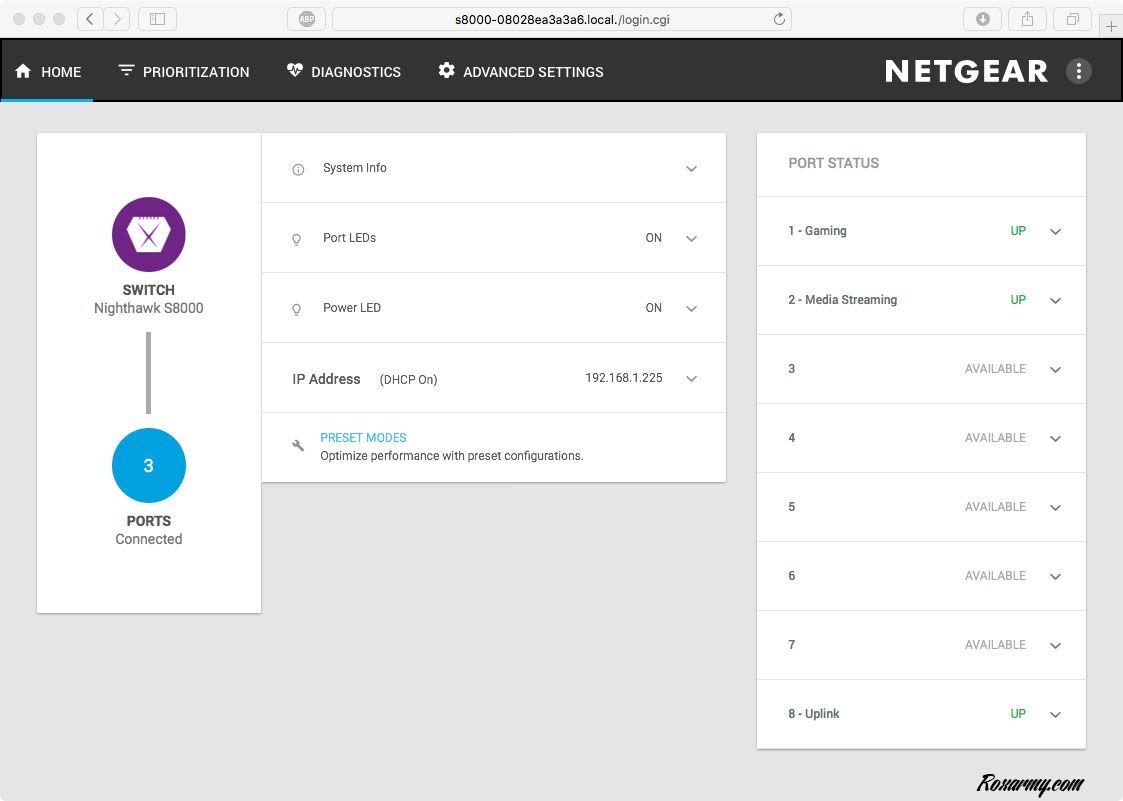Click the wrench icon beside Preset Modes
Viewport: 1123px width, 801px height.
click(298, 446)
